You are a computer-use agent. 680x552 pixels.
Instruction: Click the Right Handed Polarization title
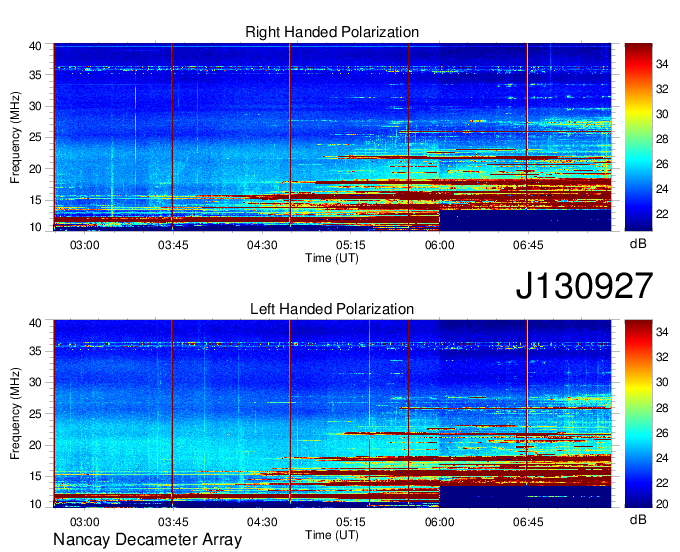pos(332,32)
